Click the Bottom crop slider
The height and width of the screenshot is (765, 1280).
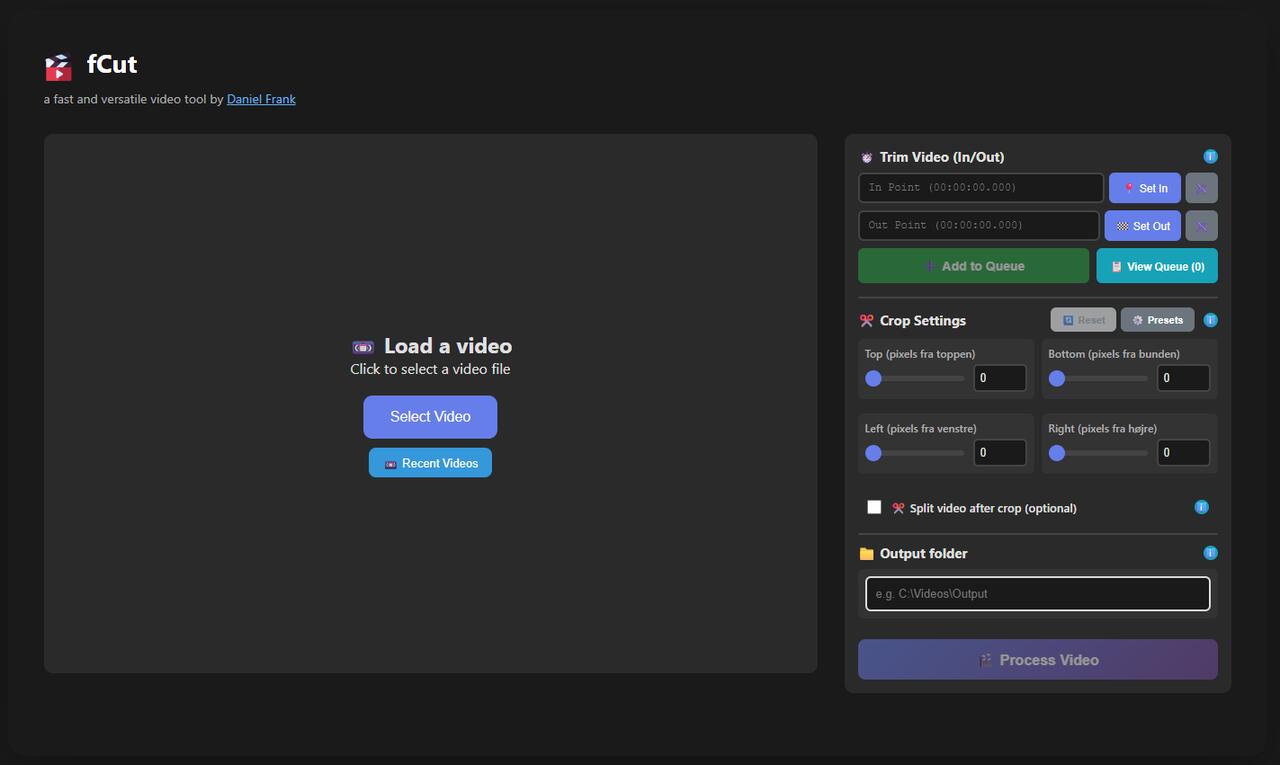click(1098, 378)
